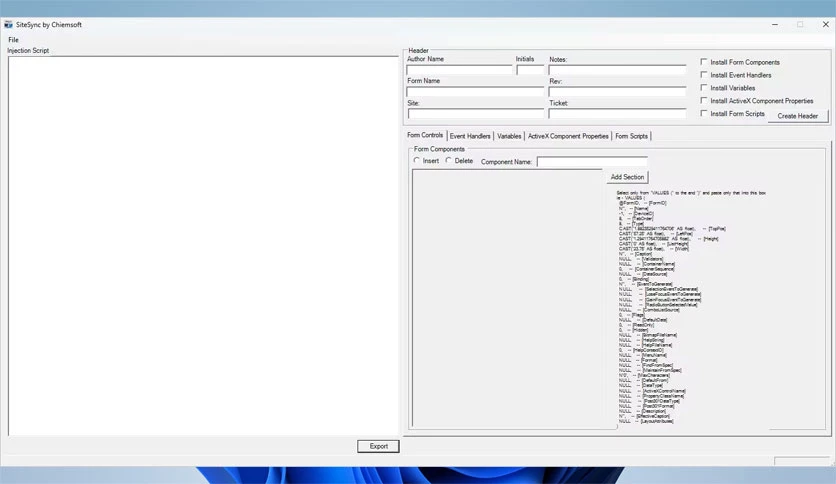Switch to the Form Controls tab
The width and height of the screenshot is (836, 484).
click(x=425, y=135)
